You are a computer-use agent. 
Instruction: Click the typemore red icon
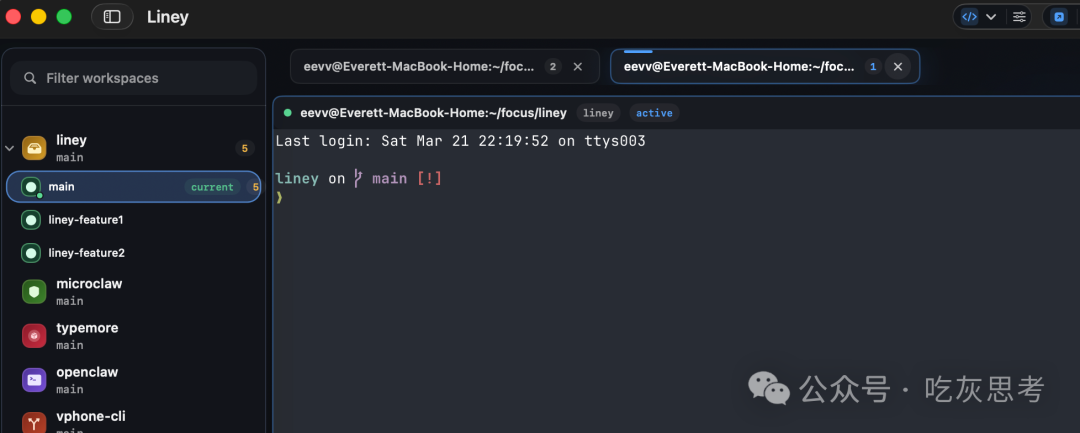coord(34,336)
